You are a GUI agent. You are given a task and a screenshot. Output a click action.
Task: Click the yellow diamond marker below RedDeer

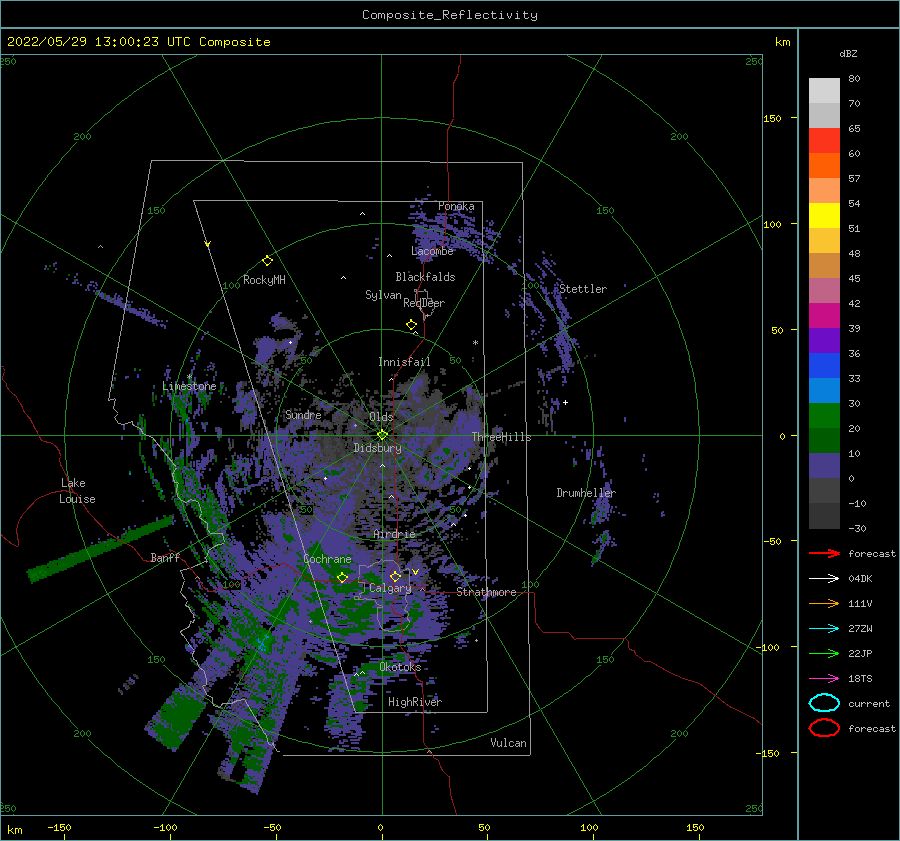pos(412,325)
